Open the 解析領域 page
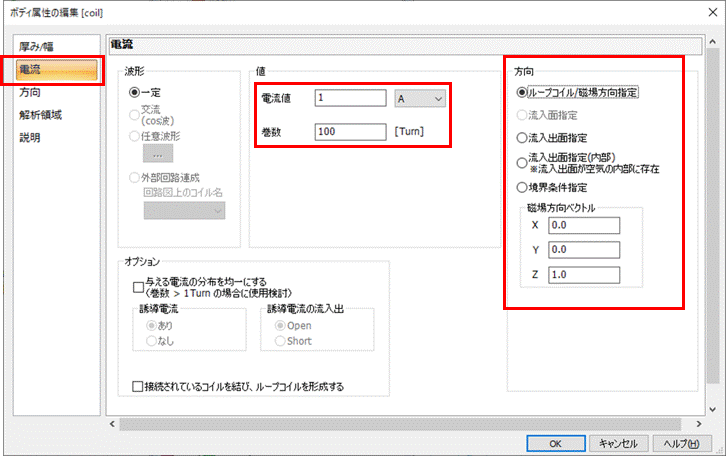Screen dimensions: 726x456 tap(41, 114)
